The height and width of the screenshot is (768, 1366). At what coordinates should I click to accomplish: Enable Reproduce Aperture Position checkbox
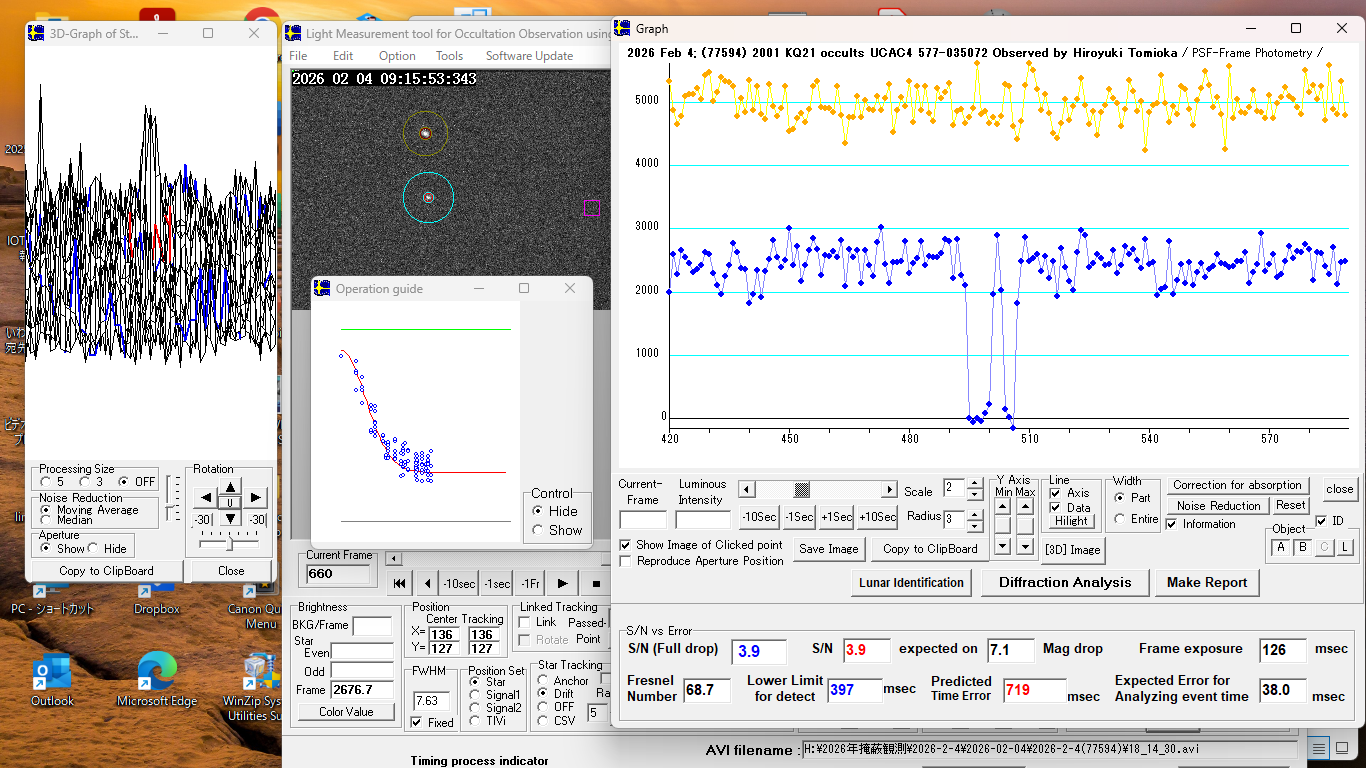point(626,561)
